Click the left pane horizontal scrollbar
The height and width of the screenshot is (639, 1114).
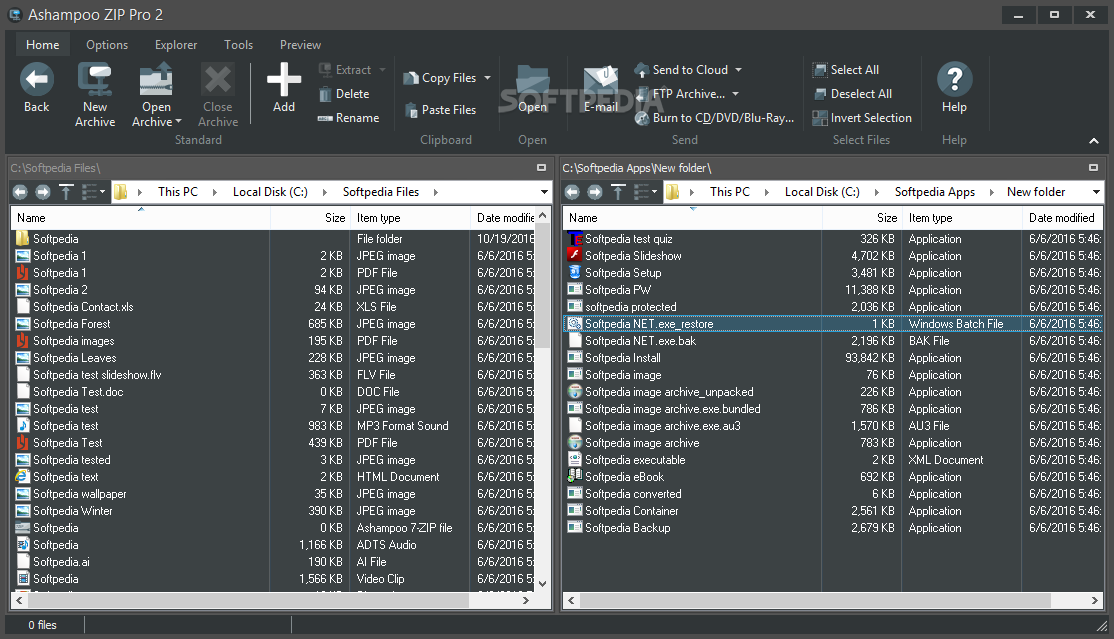pos(248,601)
